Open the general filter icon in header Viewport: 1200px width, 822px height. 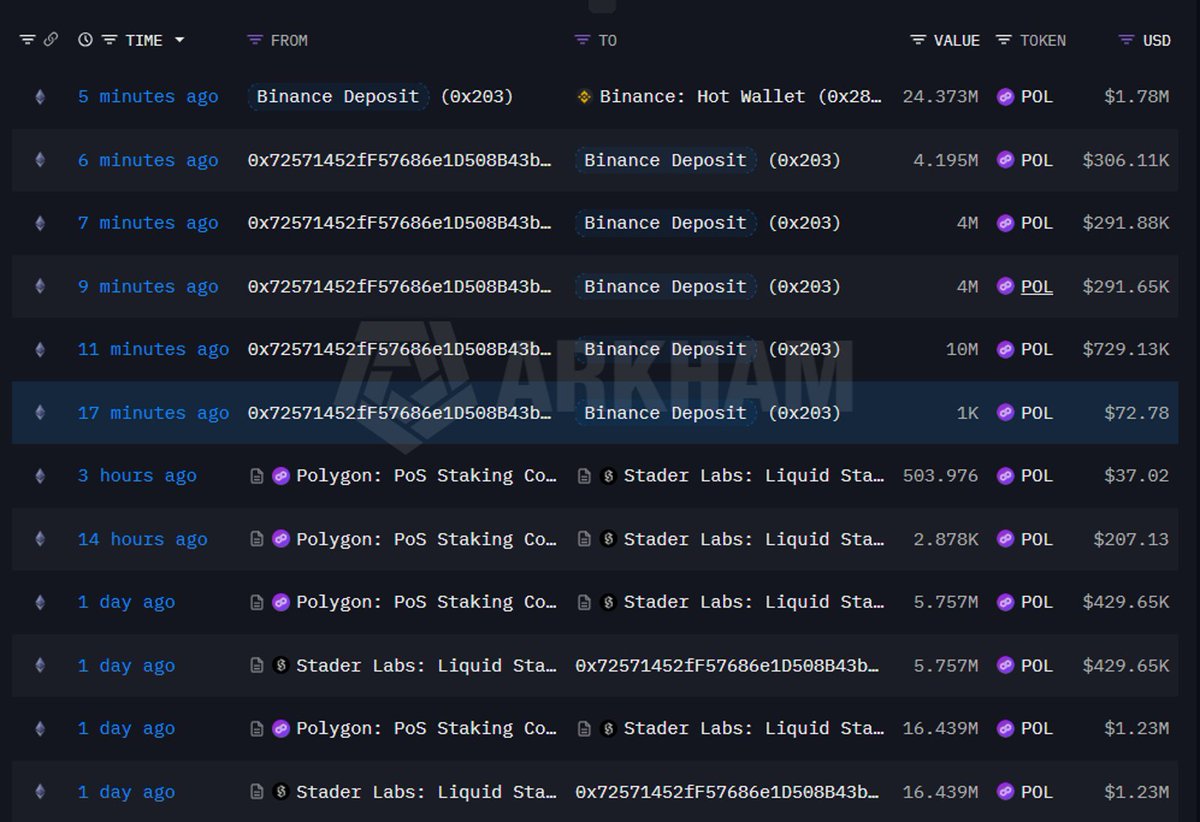click(27, 40)
